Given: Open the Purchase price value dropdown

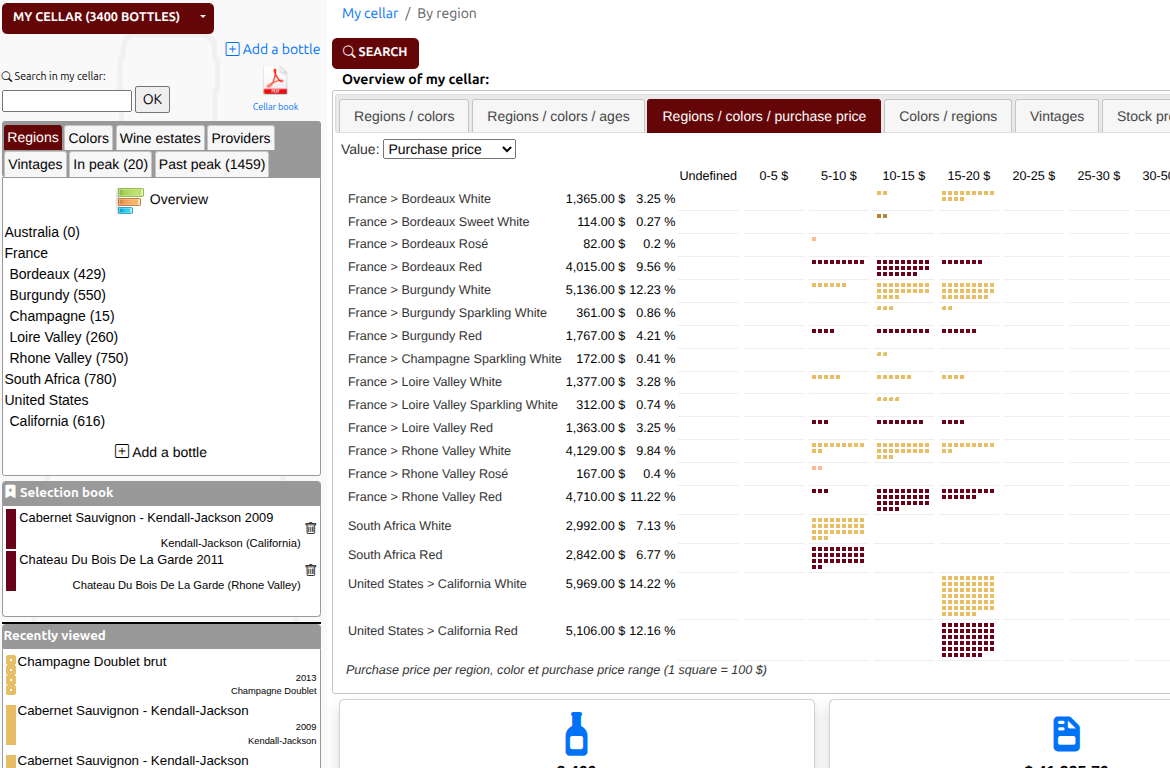Looking at the screenshot, I should click(x=449, y=148).
